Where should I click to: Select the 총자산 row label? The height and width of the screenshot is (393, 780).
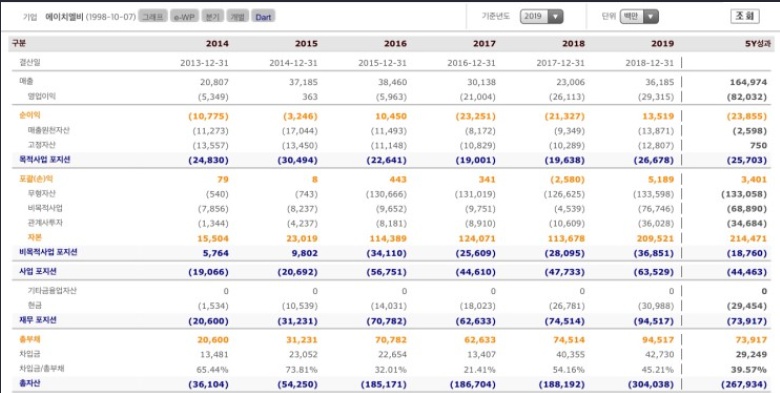(29, 384)
